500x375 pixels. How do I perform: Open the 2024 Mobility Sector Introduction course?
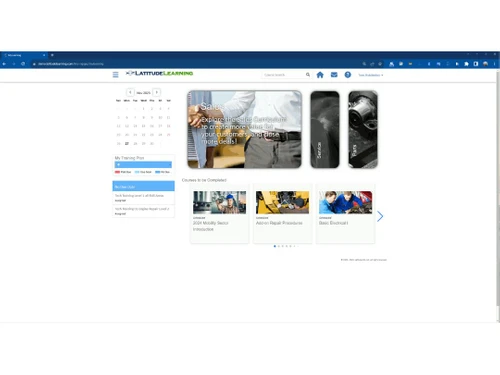click(x=220, y=213)
